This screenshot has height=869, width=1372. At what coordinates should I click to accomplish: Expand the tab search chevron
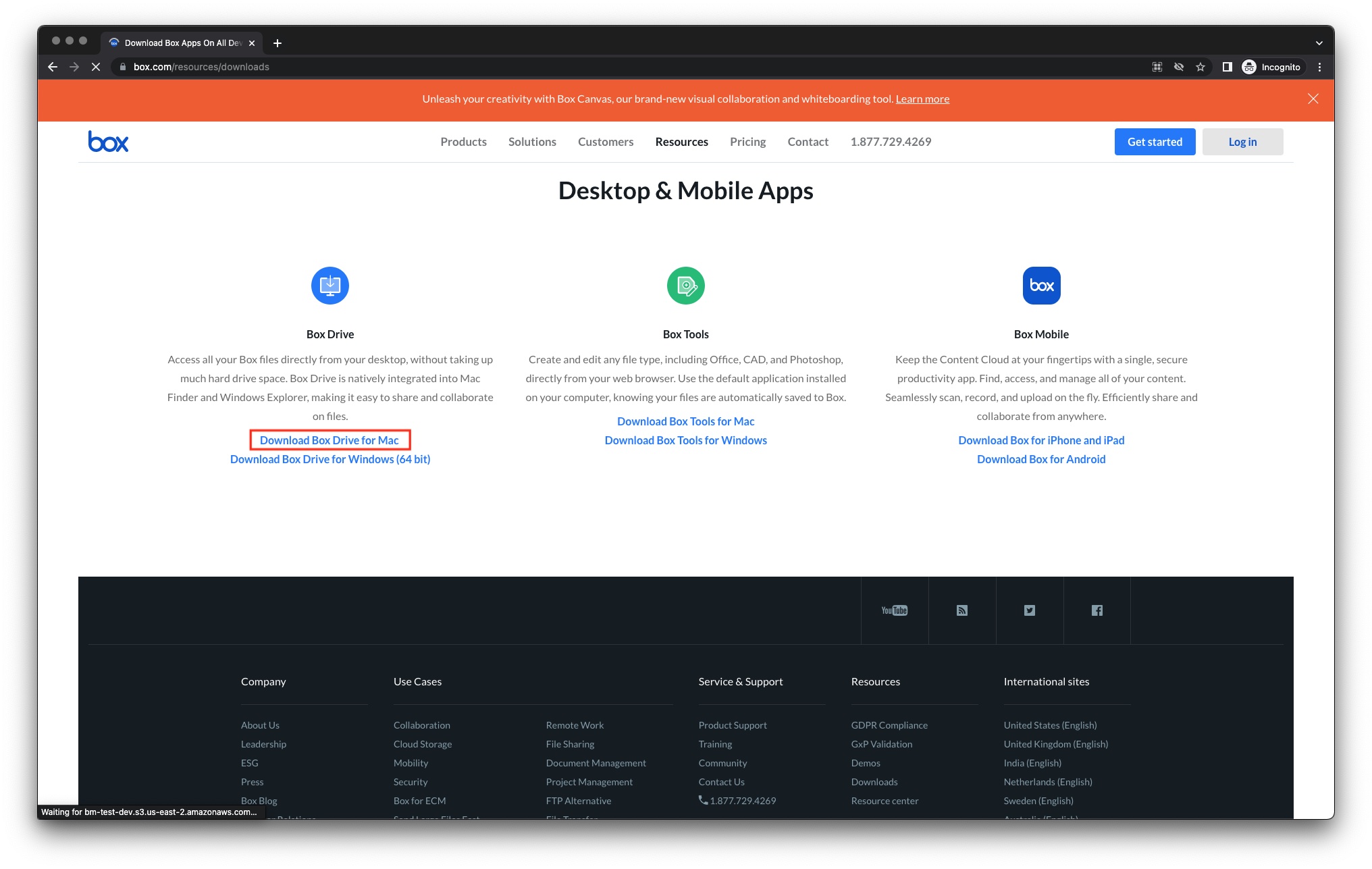[1319, 43]
